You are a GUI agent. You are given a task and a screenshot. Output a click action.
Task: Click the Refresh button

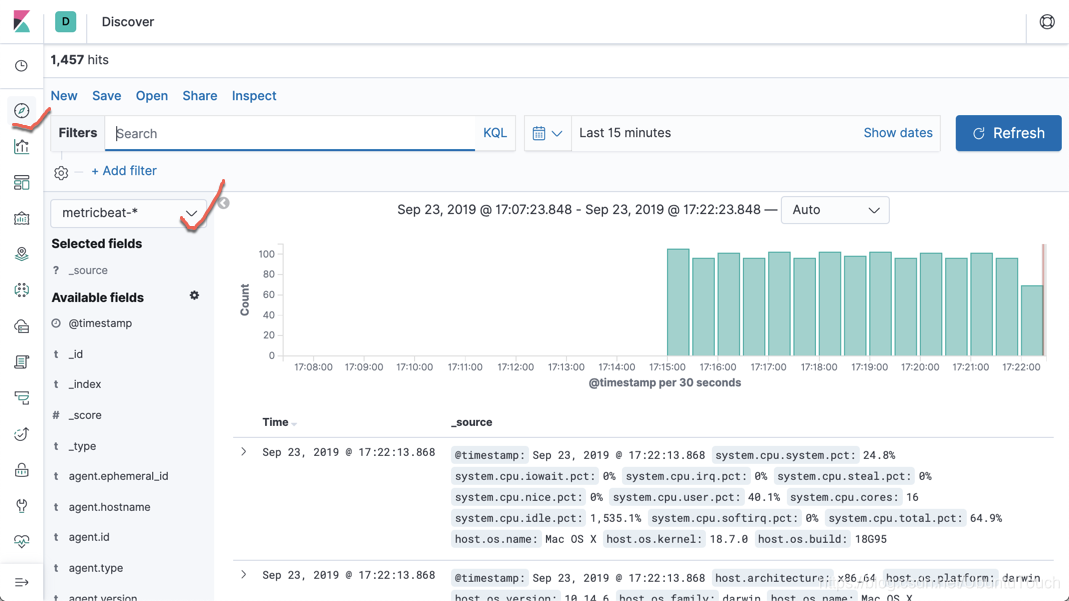1008,133
